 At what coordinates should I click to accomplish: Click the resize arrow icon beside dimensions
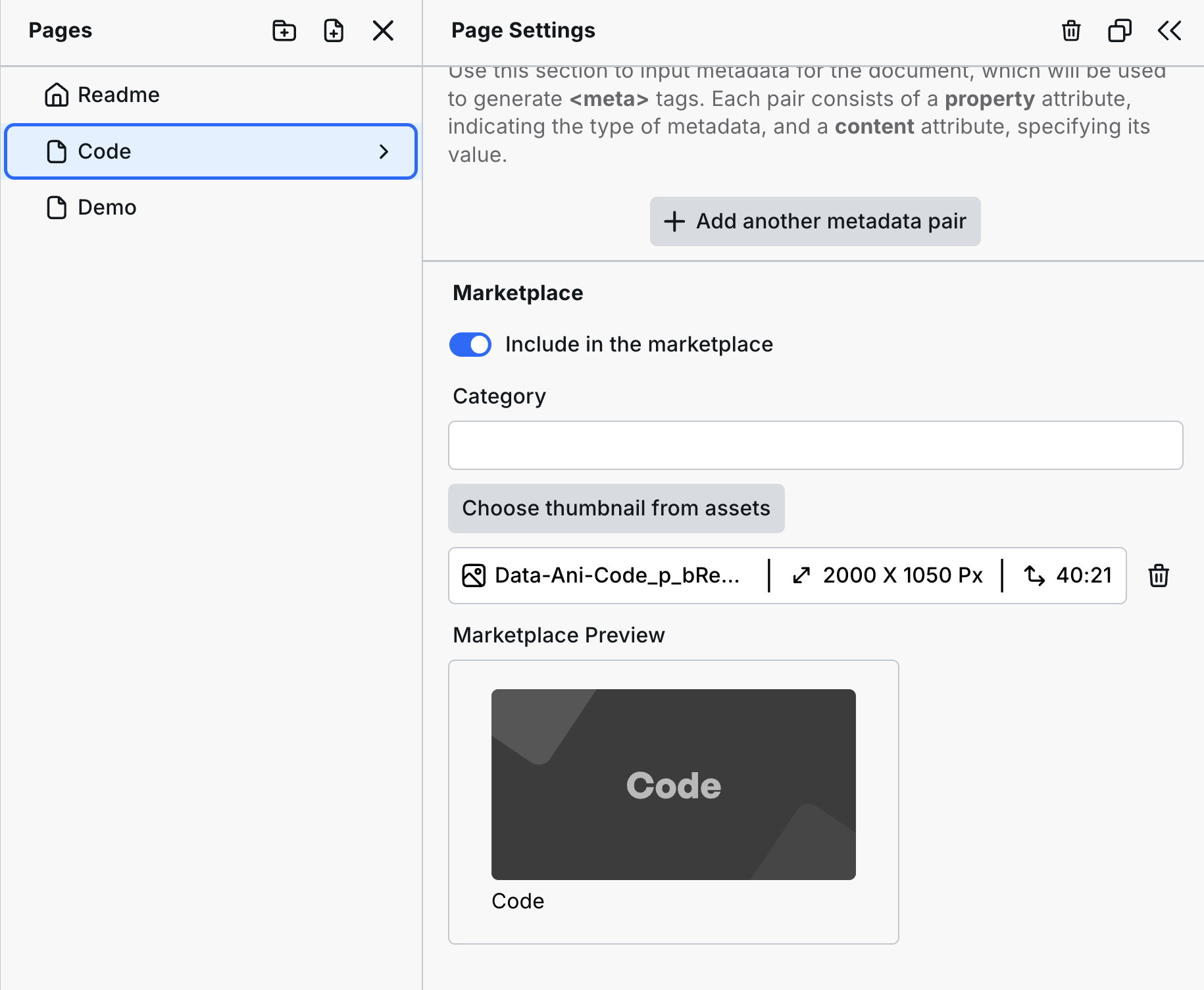(x=801, y=575)
